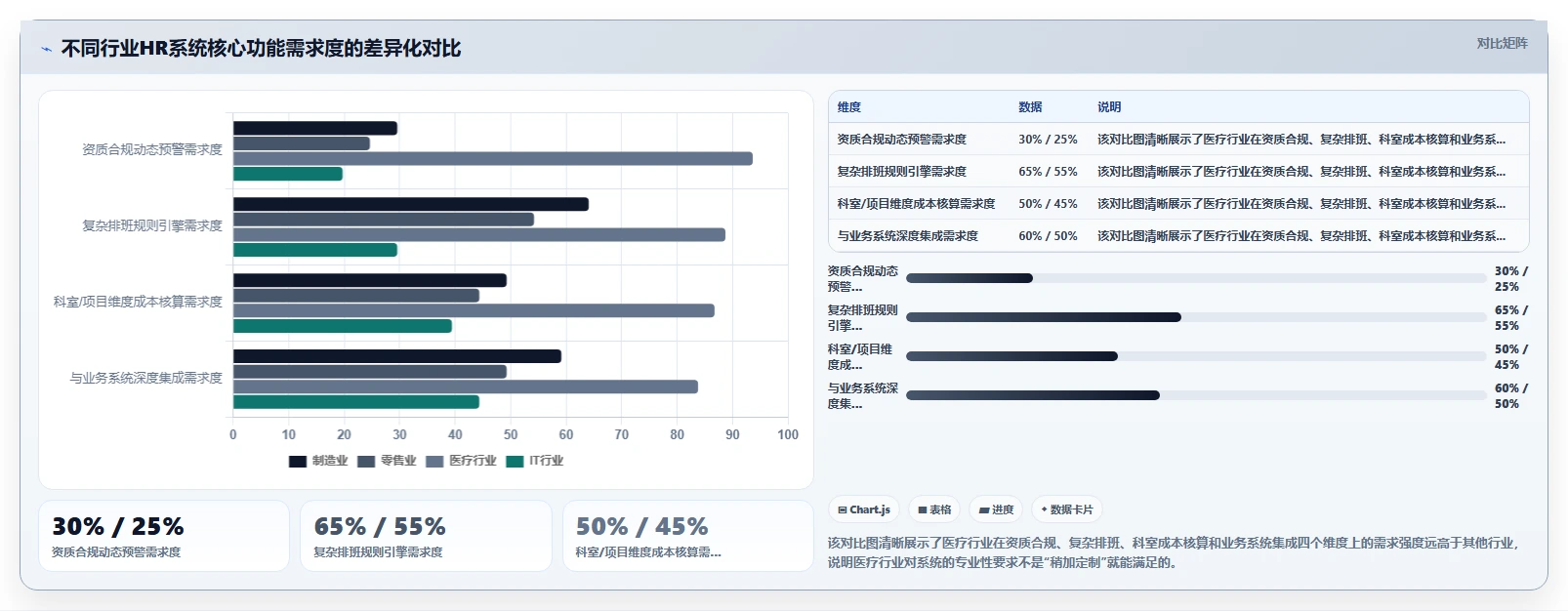This screenshot has height=611, width=1568.
Task: Click the blue icon beside the dashboard title
Action: tap(46, 49)
